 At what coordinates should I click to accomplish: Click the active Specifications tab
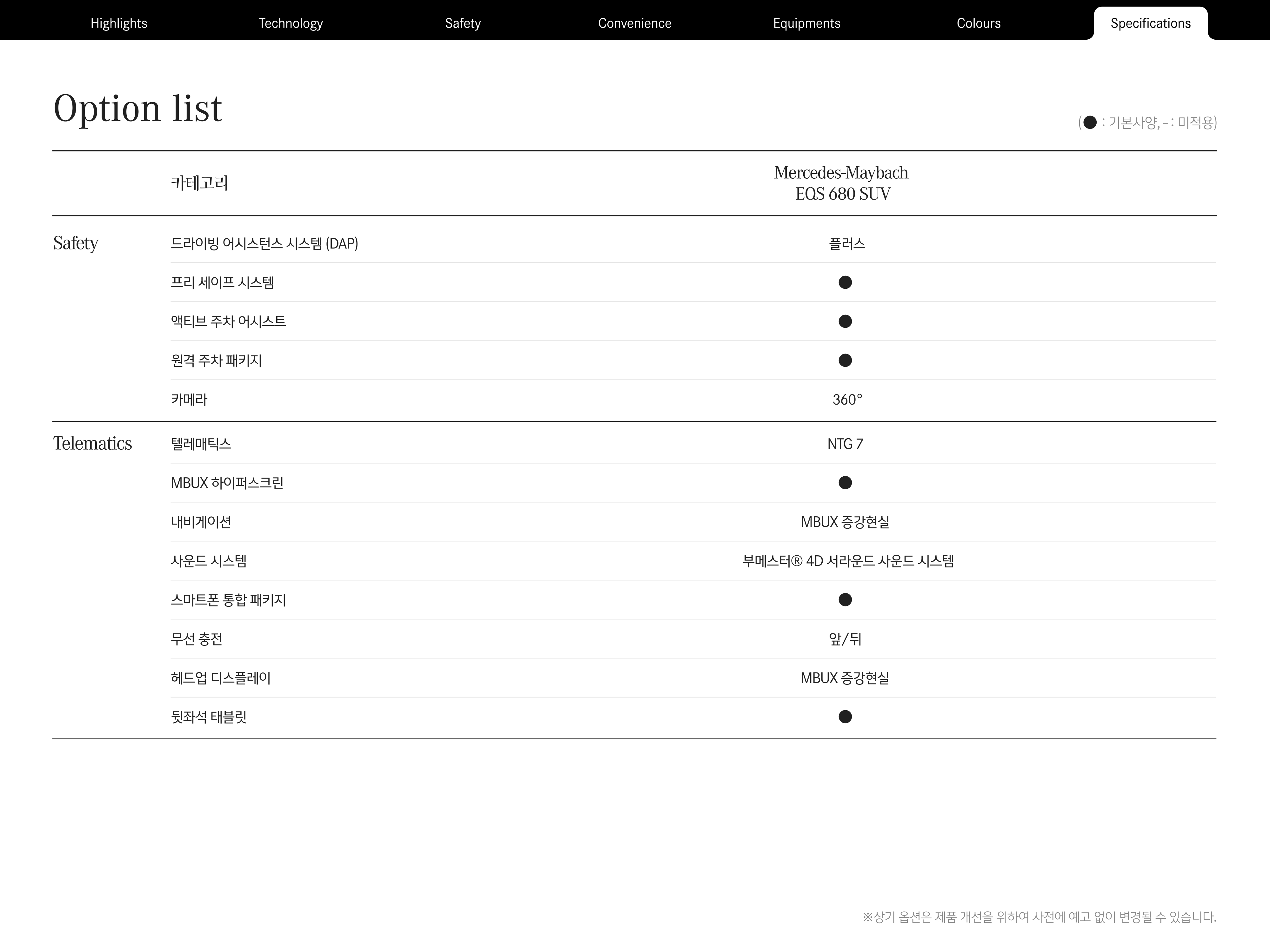[1150, 23]
